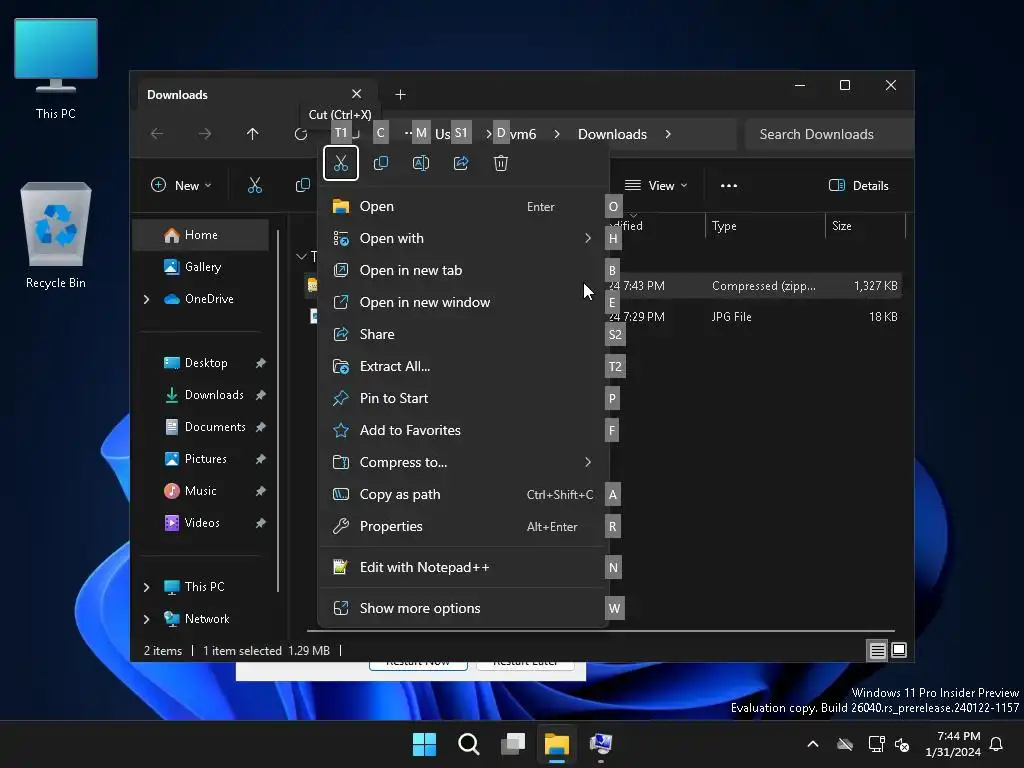This screenshot has height=768, width=1024.
Task: Click the taskbar Search icon
Action: coord(468,744)
